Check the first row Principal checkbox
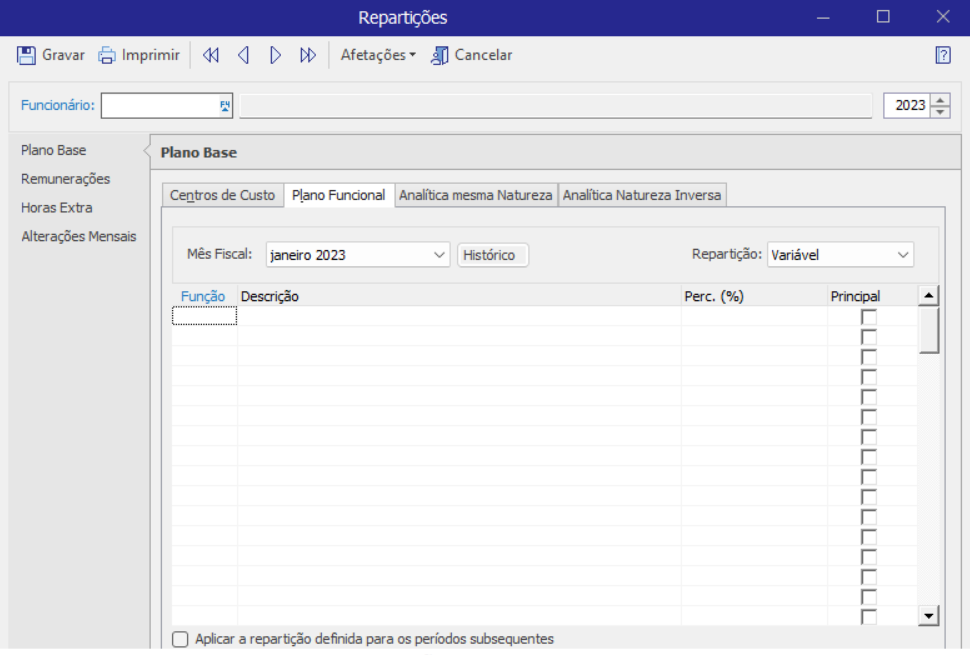Viewport: 970px width, 655px height. [x=868, y=317]
